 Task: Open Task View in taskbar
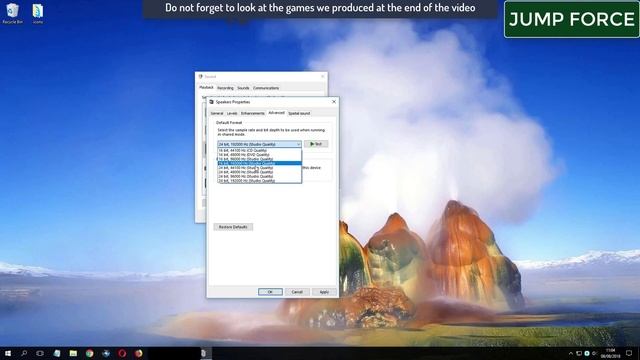pyautogui.click(x=40, y=353)
